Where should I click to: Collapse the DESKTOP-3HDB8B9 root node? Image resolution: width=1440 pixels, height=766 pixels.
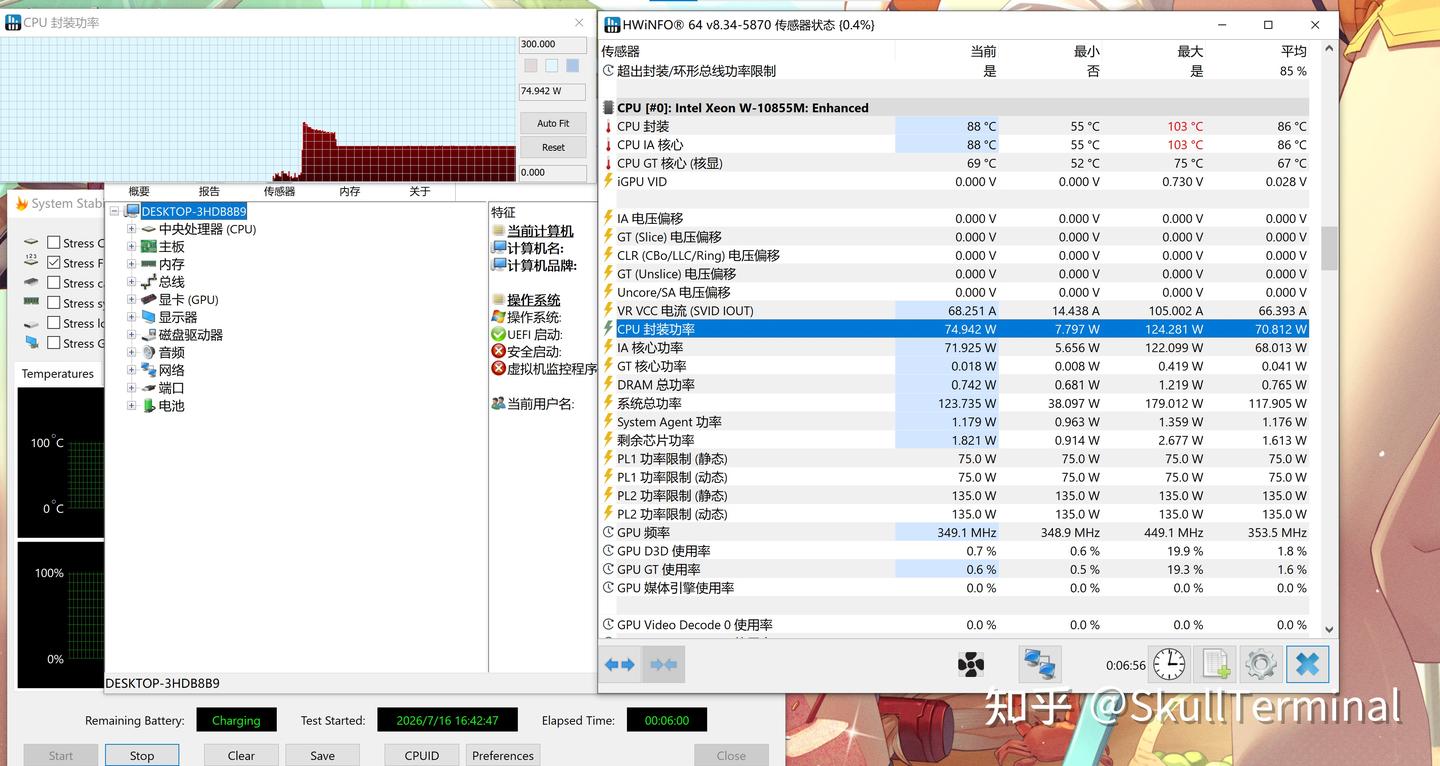pyautogui.click(x=114, y=211)
